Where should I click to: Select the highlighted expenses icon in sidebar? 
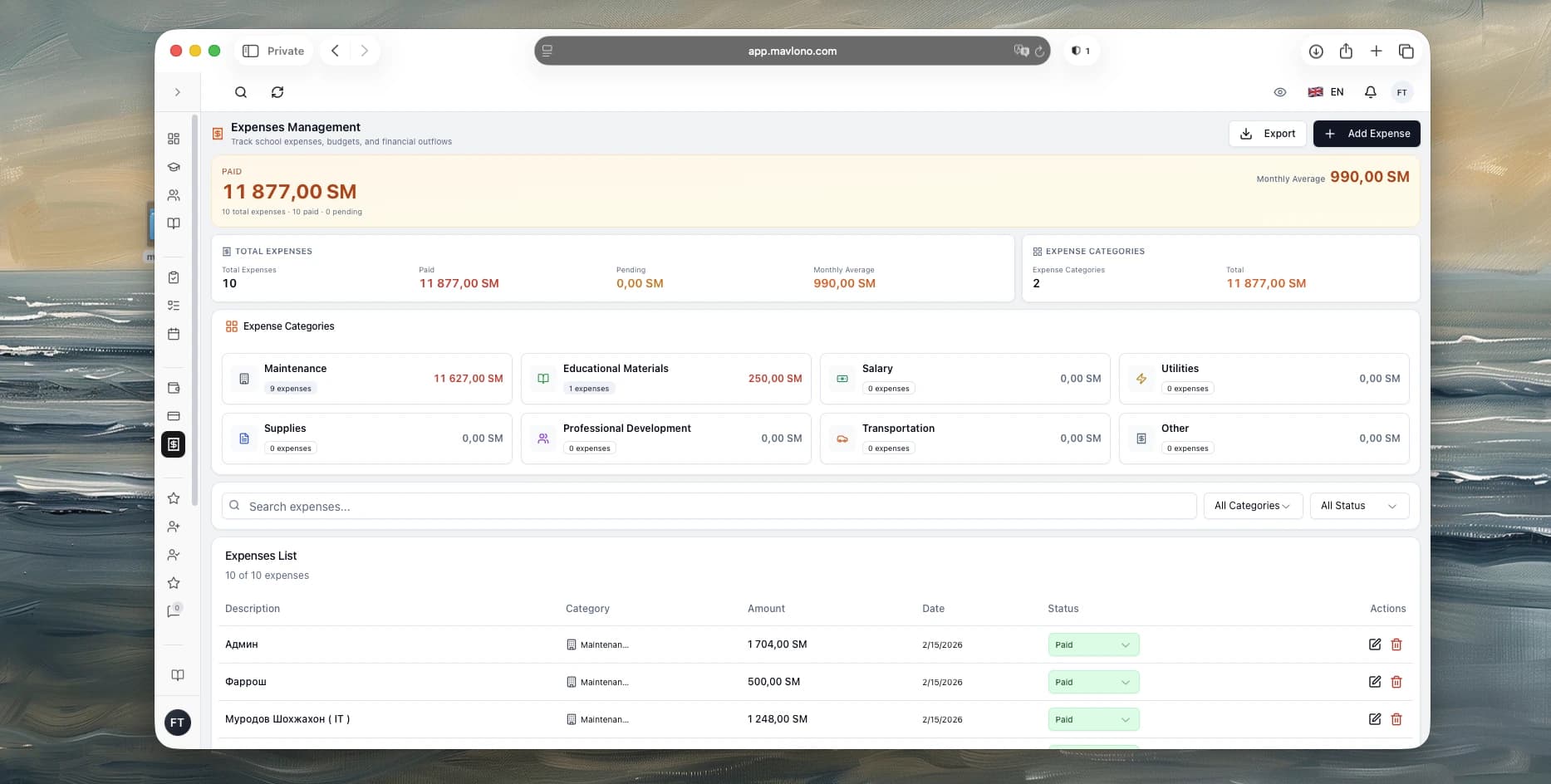pyautogui.click(x=174, y=444)
